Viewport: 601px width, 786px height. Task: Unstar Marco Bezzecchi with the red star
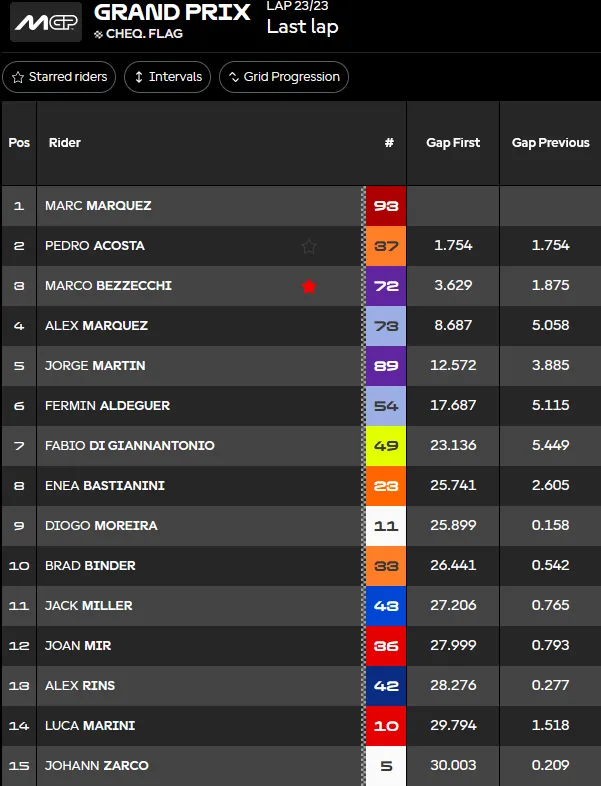tap(309, 286)
